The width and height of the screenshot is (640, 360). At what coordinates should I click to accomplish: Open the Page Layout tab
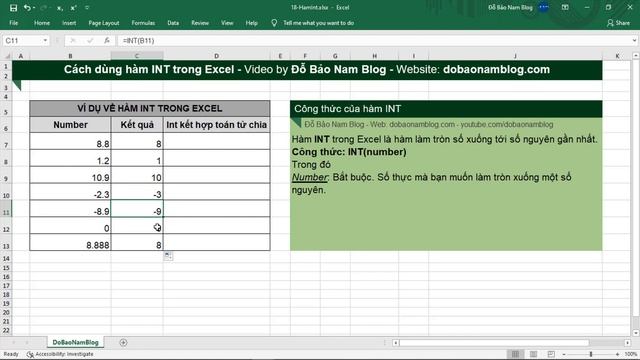click(104, 23)
